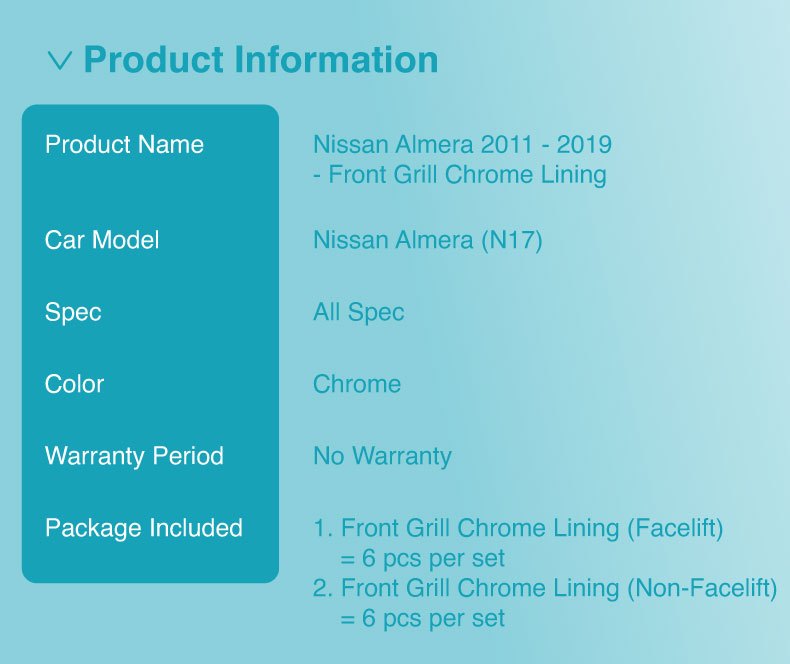This screenshot has width=790, height=664.
Task: Click the list number 2 in package list
Action: (322, 588)
